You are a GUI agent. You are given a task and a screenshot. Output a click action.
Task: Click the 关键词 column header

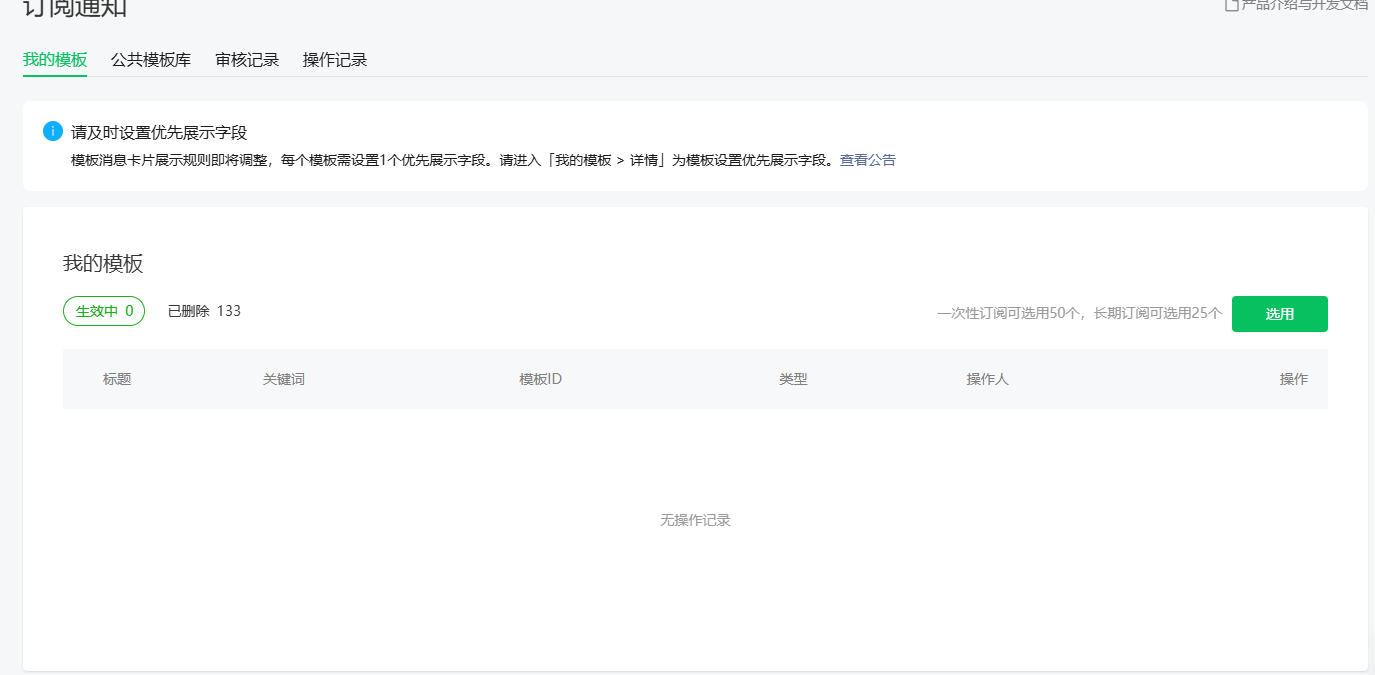pos(284,379)
